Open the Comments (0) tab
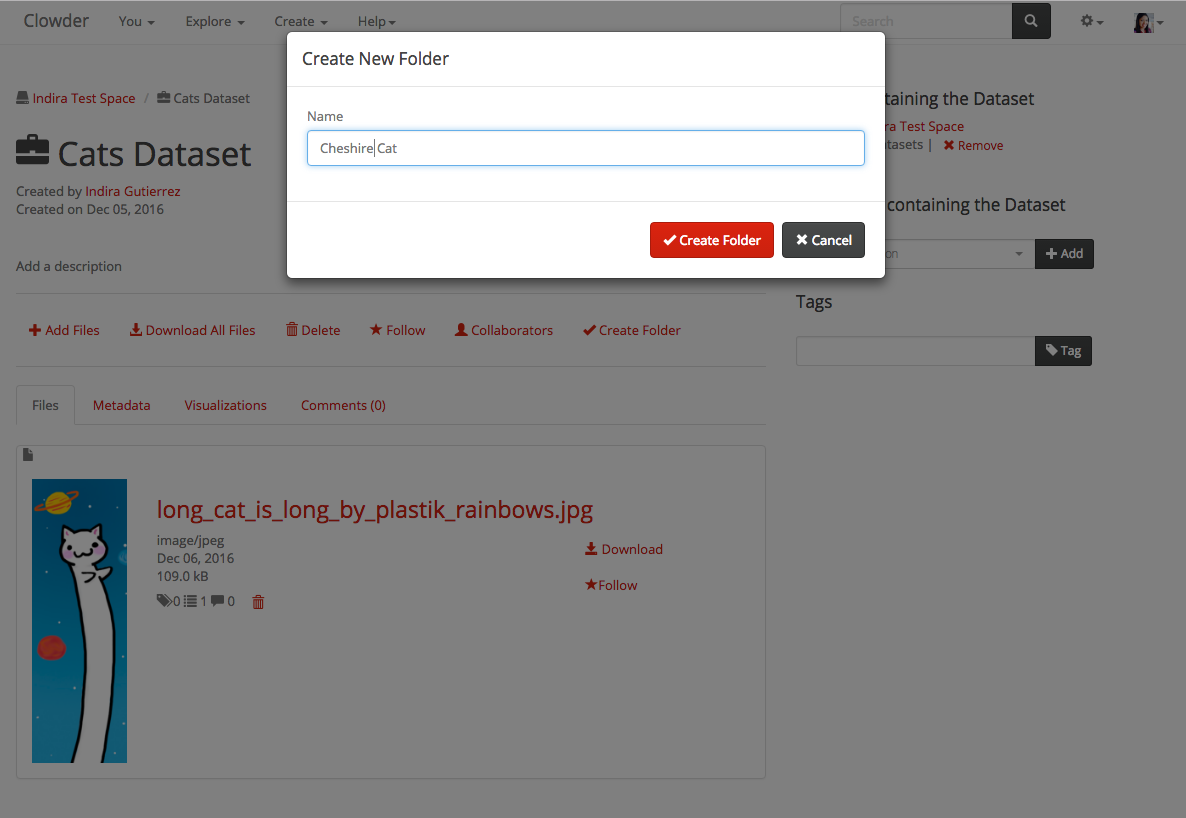Image resolution: width=1186 pixels, height=818 pixels. 343,405
